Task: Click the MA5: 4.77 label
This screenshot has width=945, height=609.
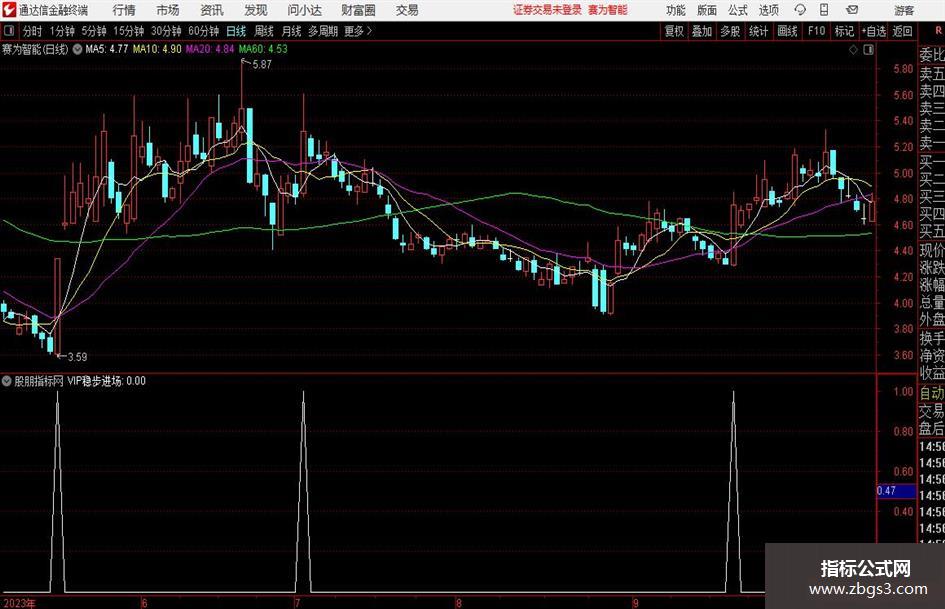Action: tap(107, 49)
